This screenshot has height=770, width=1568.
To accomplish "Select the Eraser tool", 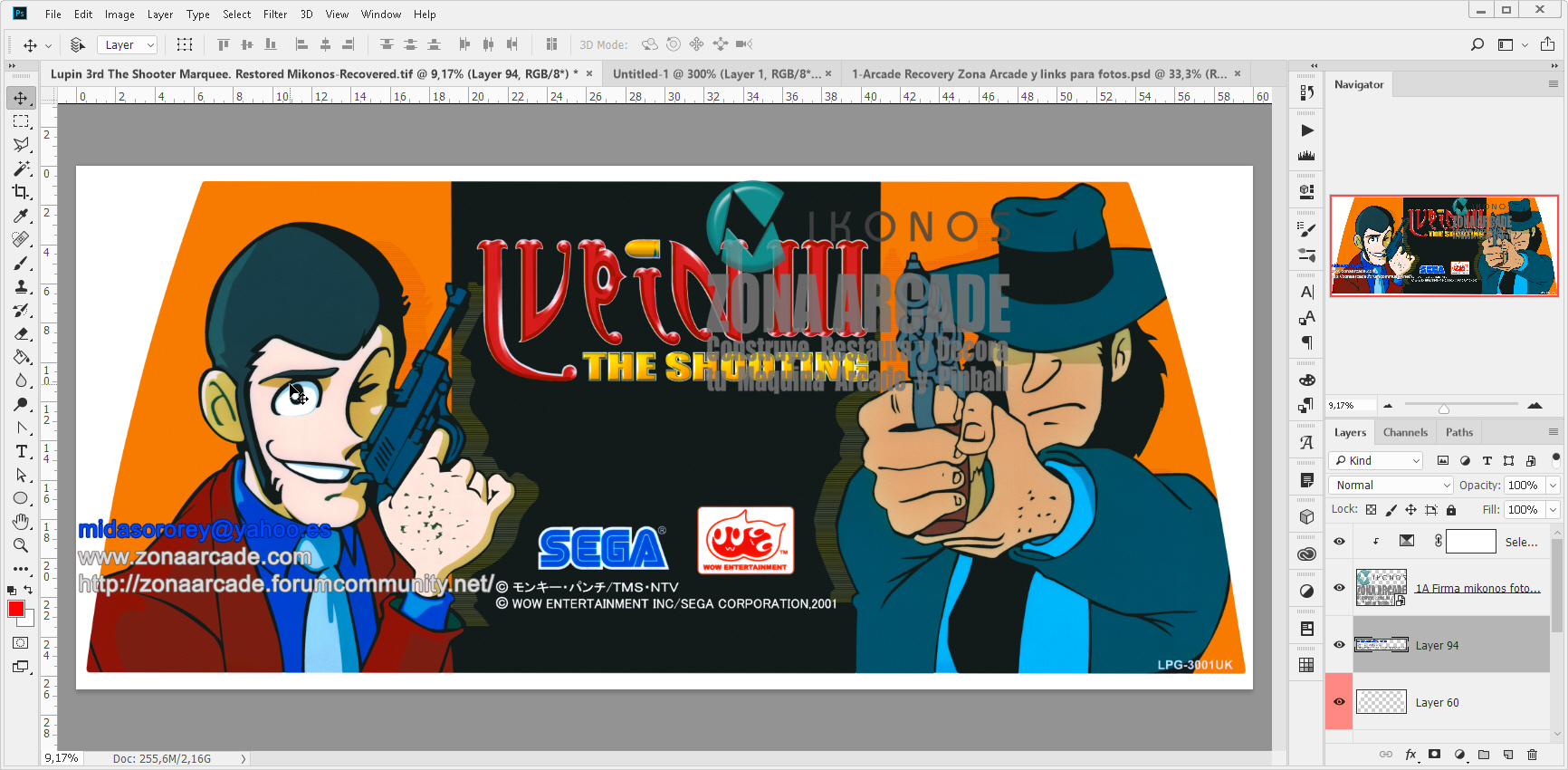I will pyautogui.click(x=21, y=333).
